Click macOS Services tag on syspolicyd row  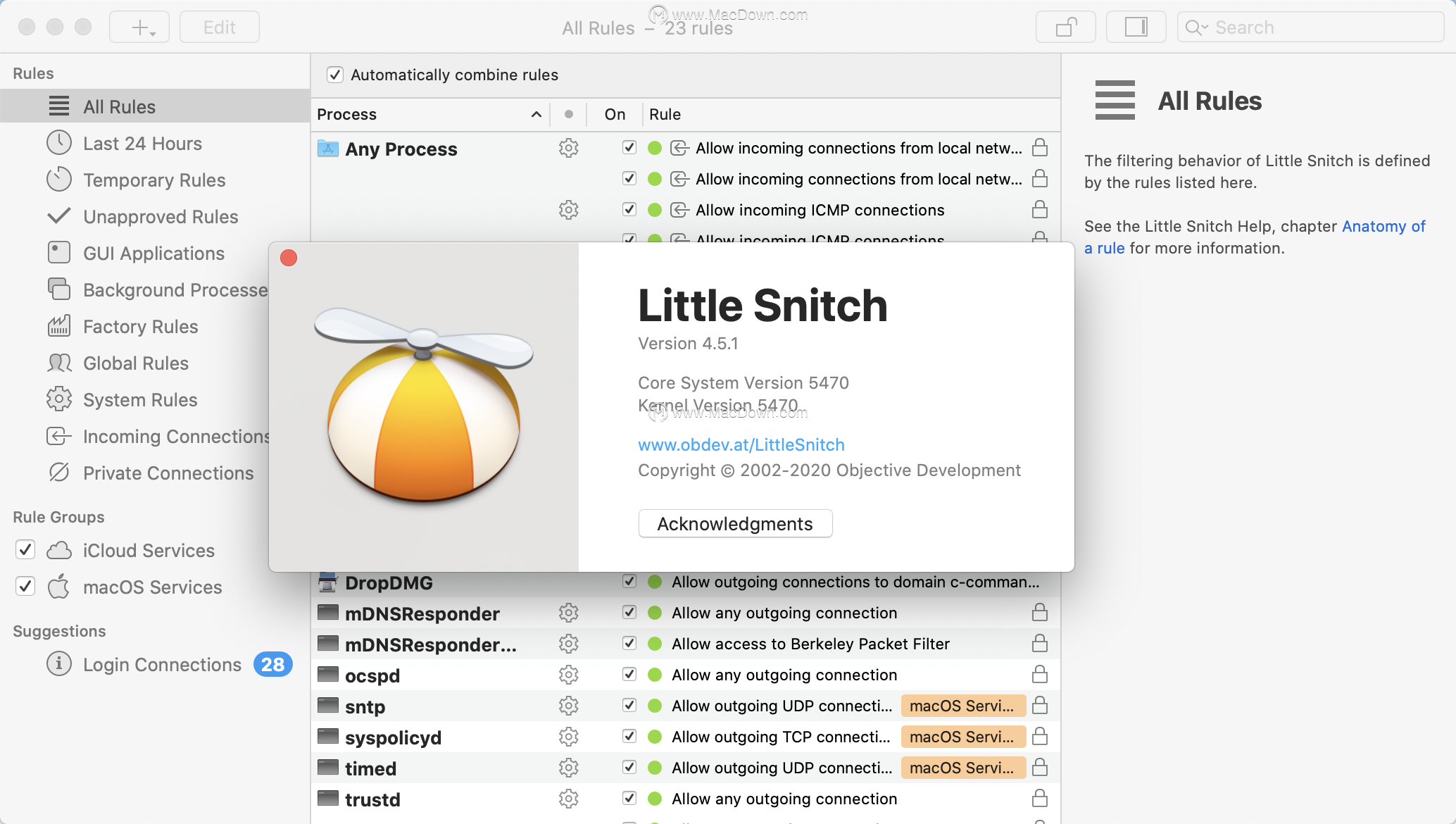(963, 737)
